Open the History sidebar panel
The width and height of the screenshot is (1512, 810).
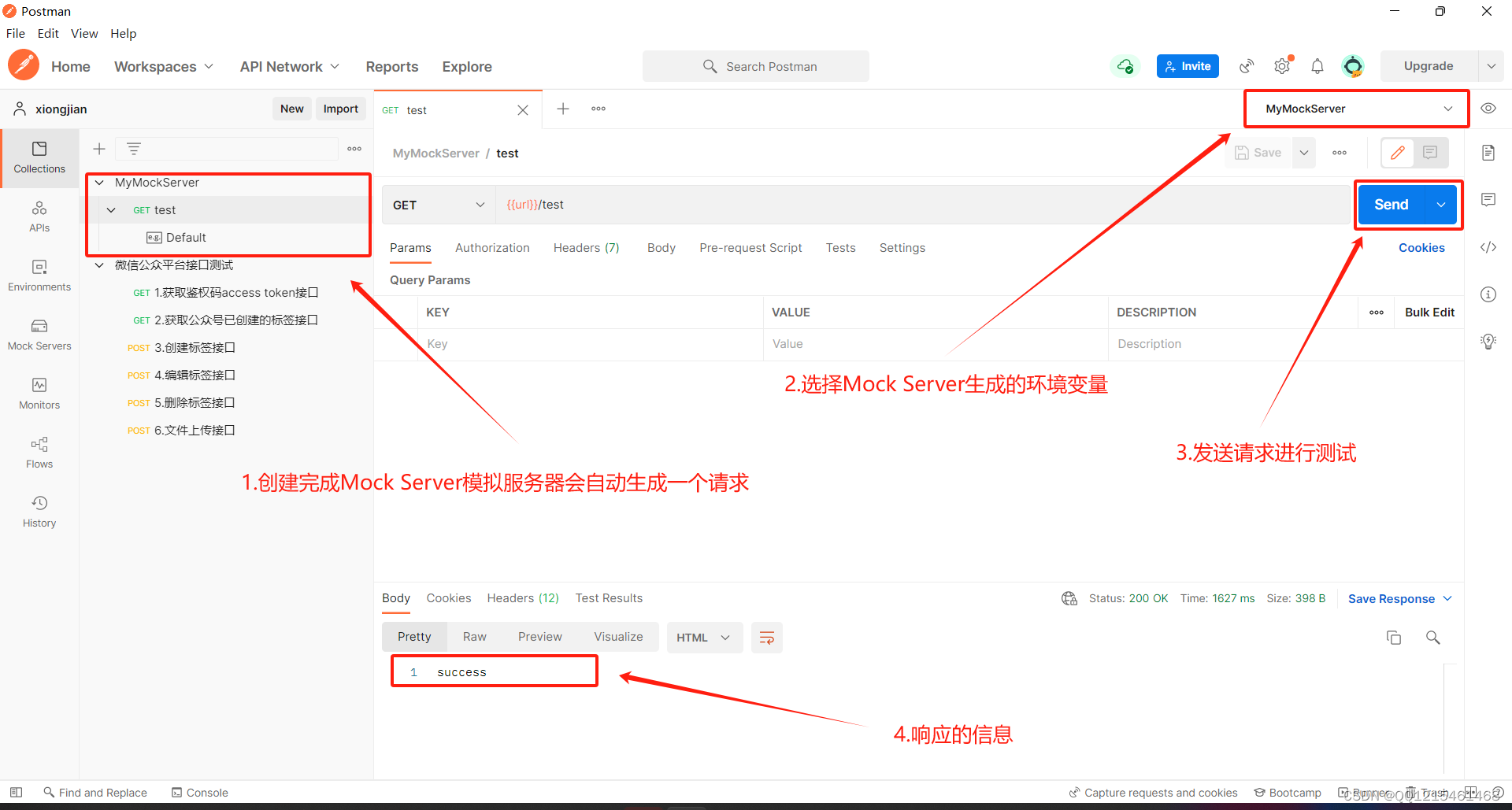(x=39, y=512)
